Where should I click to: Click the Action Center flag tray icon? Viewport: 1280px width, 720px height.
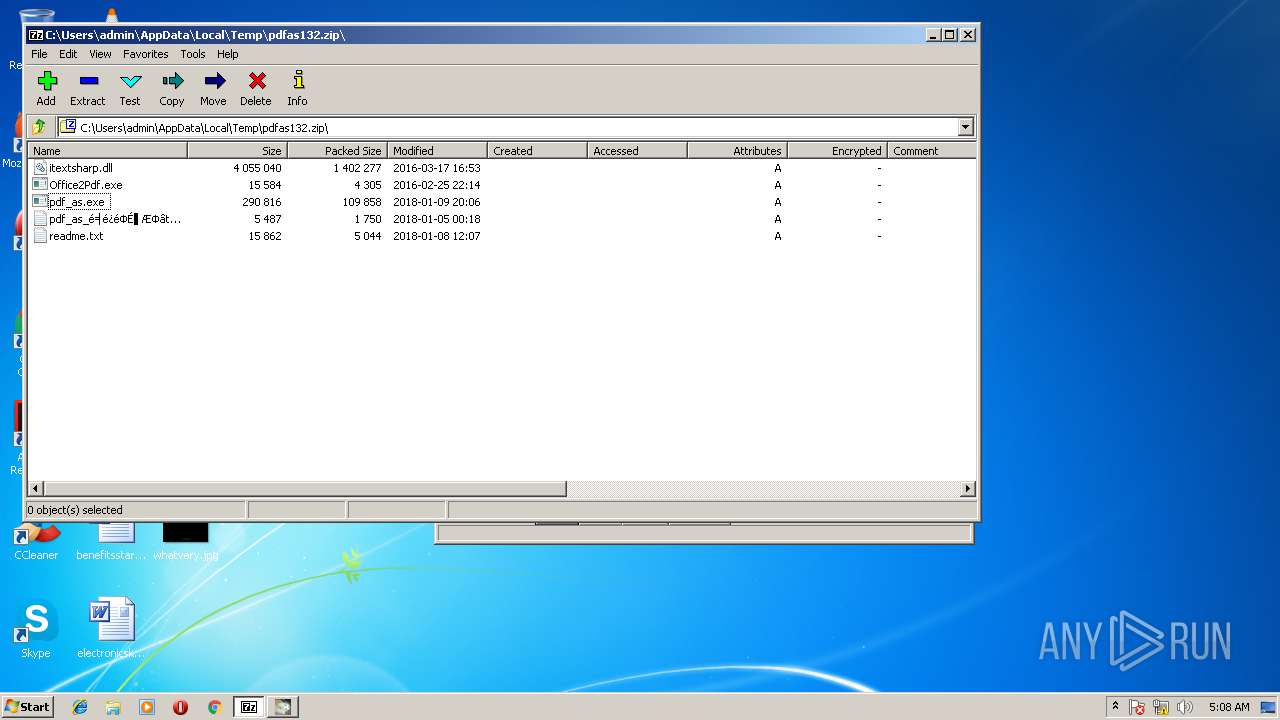click(x=1138, y=707)
